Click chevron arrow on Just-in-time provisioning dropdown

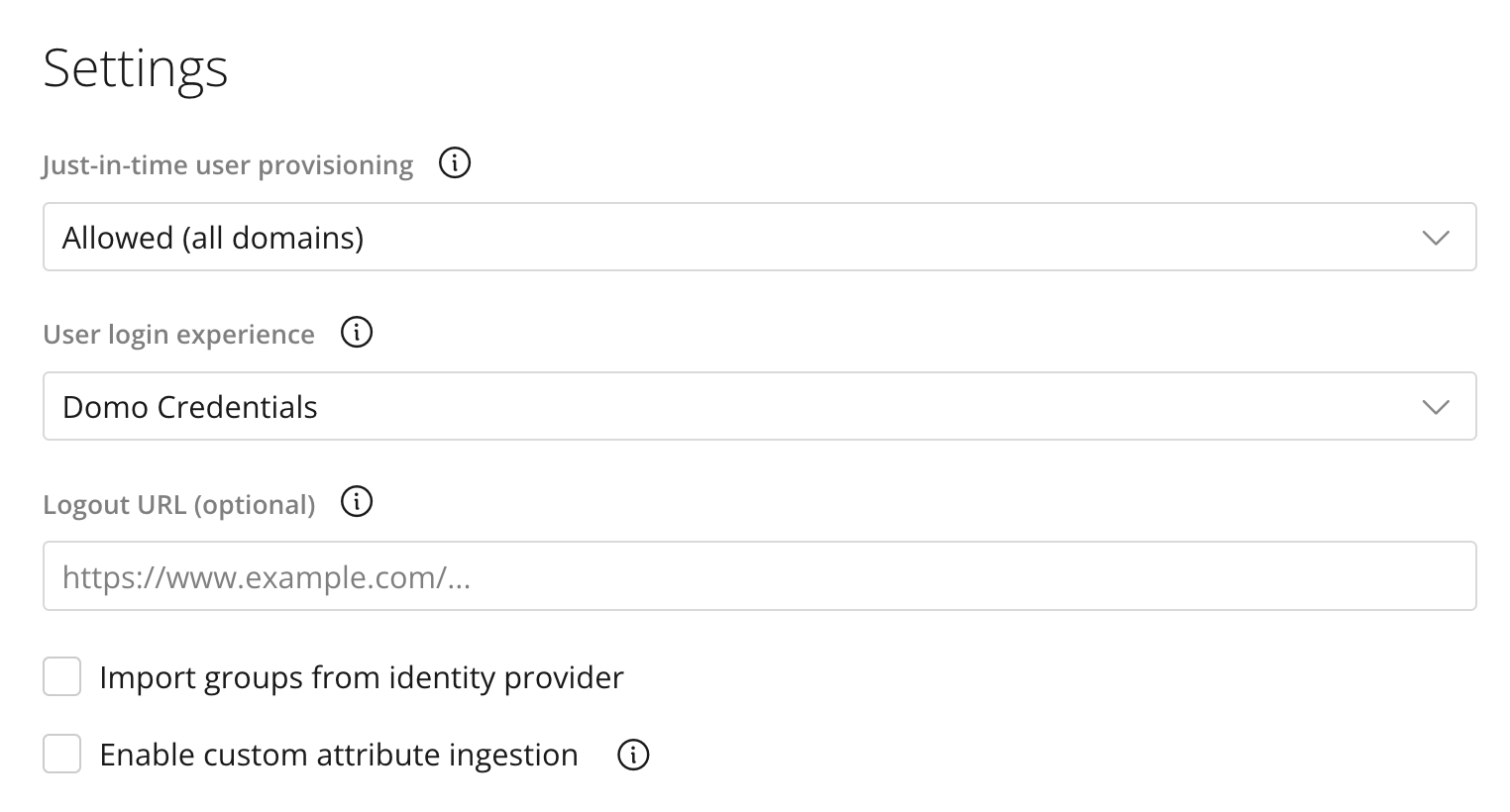pyautogui.click(x=1435, y=238)
